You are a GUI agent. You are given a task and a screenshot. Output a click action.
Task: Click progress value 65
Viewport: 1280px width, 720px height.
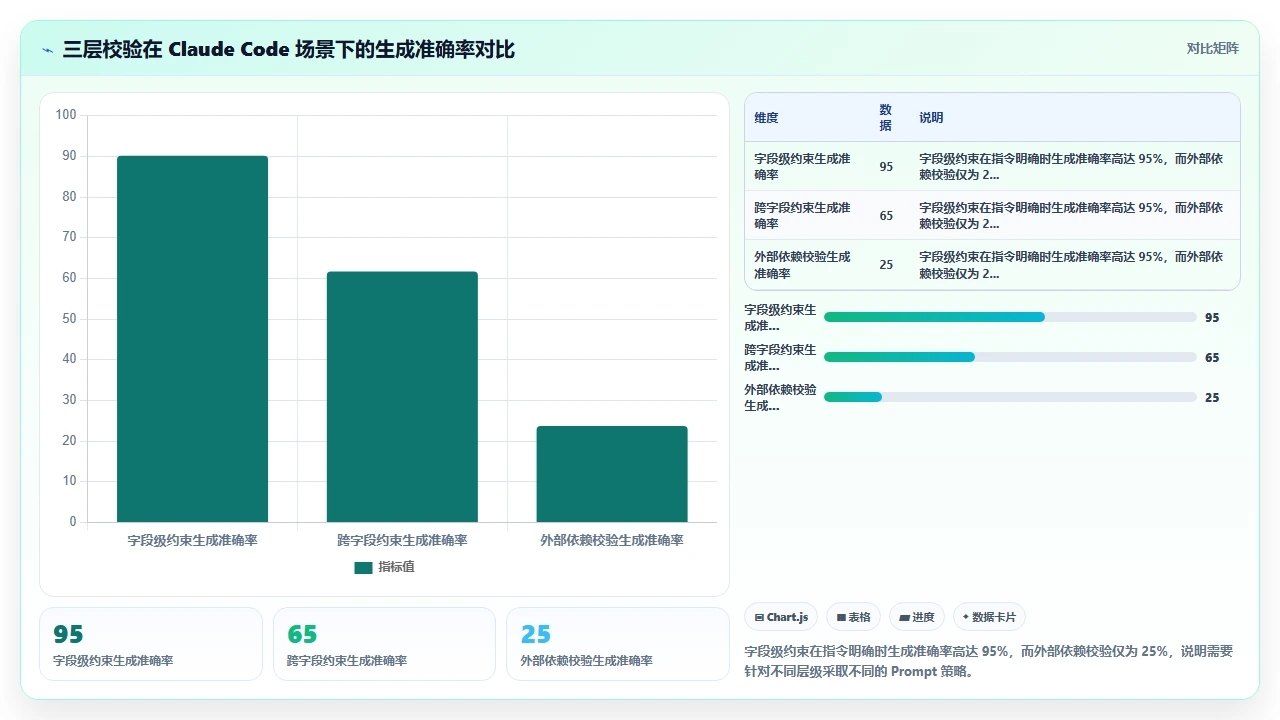click(x=1212, y=358)
